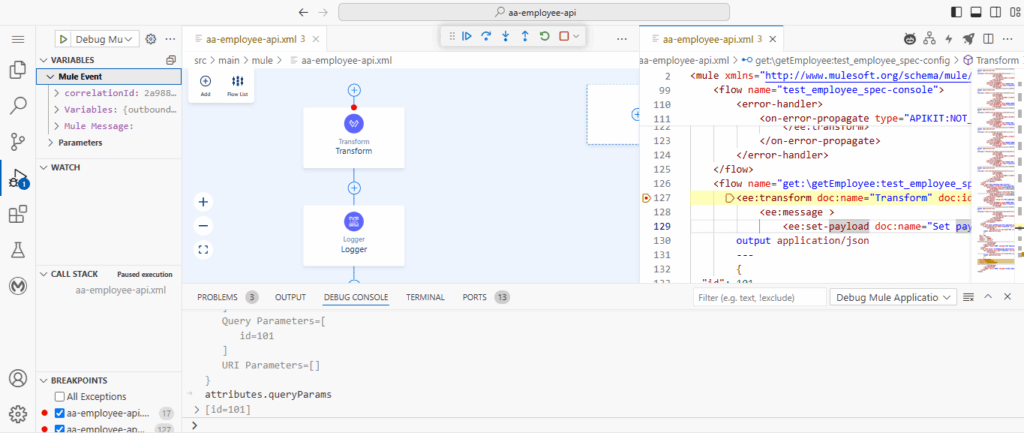Collapse the Mule Event tree node

click(50, 76)
